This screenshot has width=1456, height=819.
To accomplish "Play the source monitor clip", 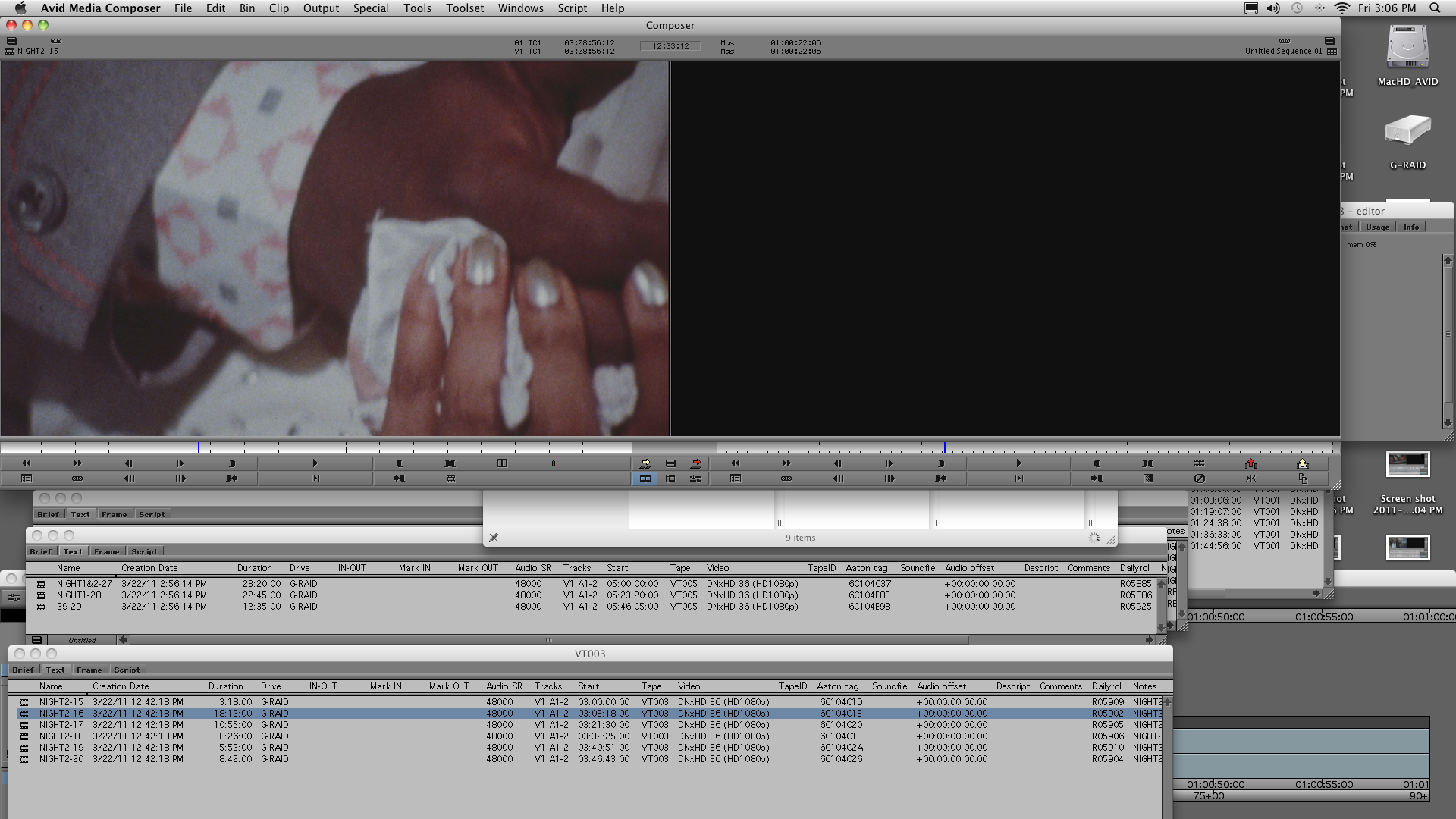I will 315,463.
